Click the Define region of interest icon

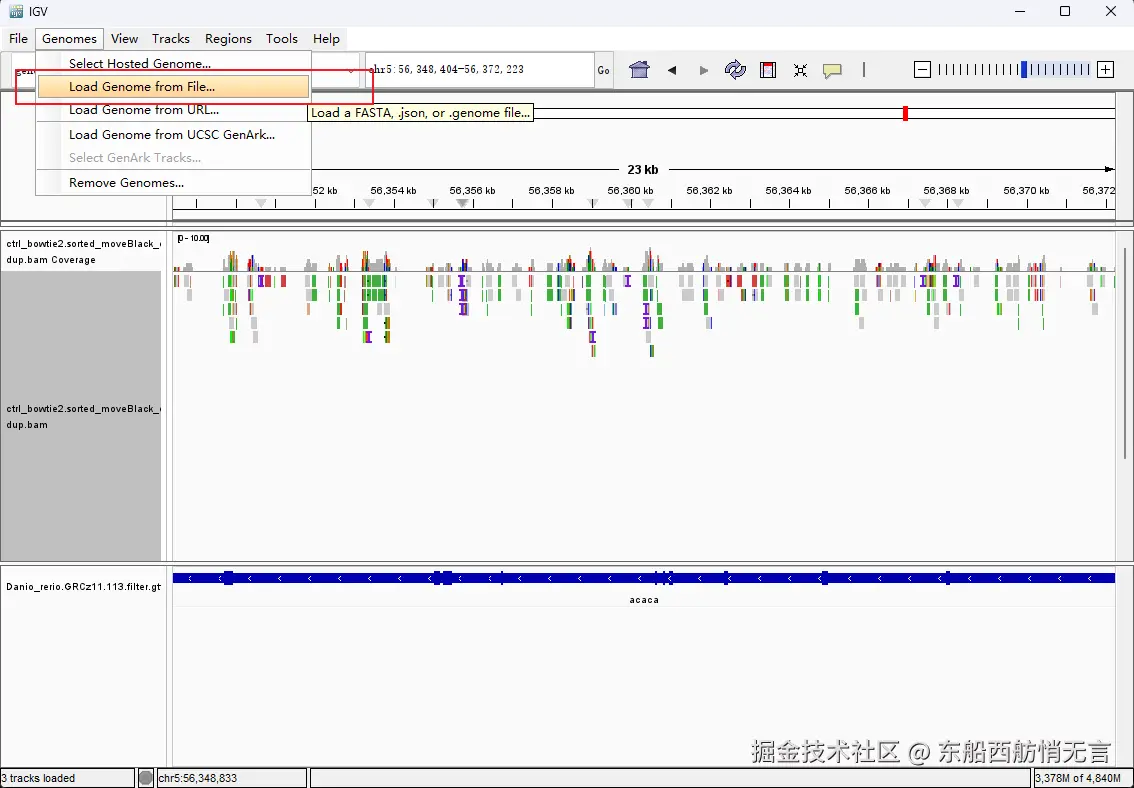tap(768, 69)
